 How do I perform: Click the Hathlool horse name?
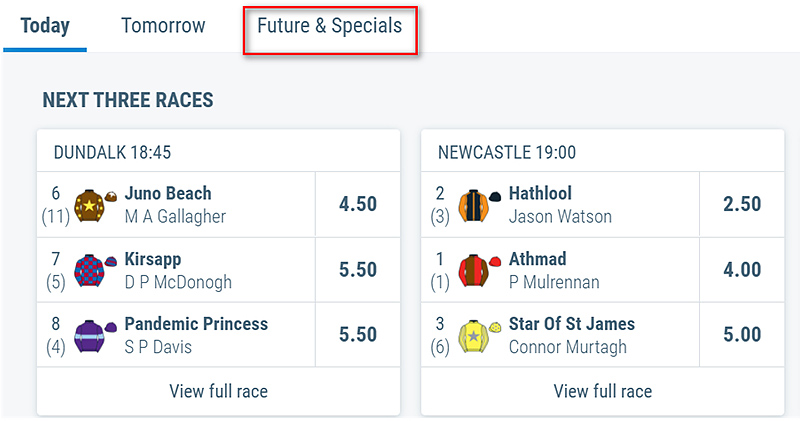coord(540,194)
